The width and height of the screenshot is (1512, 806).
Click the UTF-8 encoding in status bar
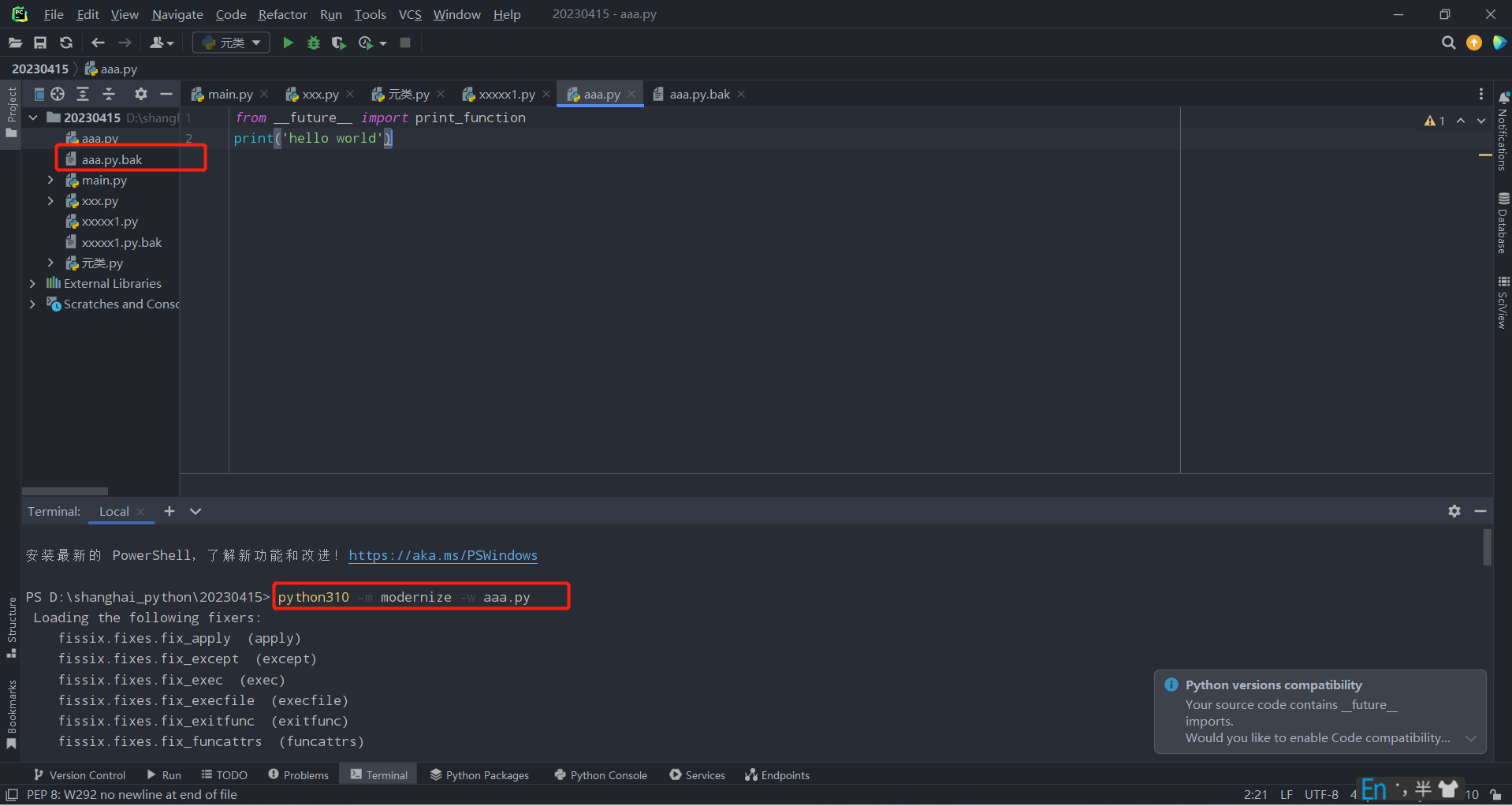click(1321, 794)
